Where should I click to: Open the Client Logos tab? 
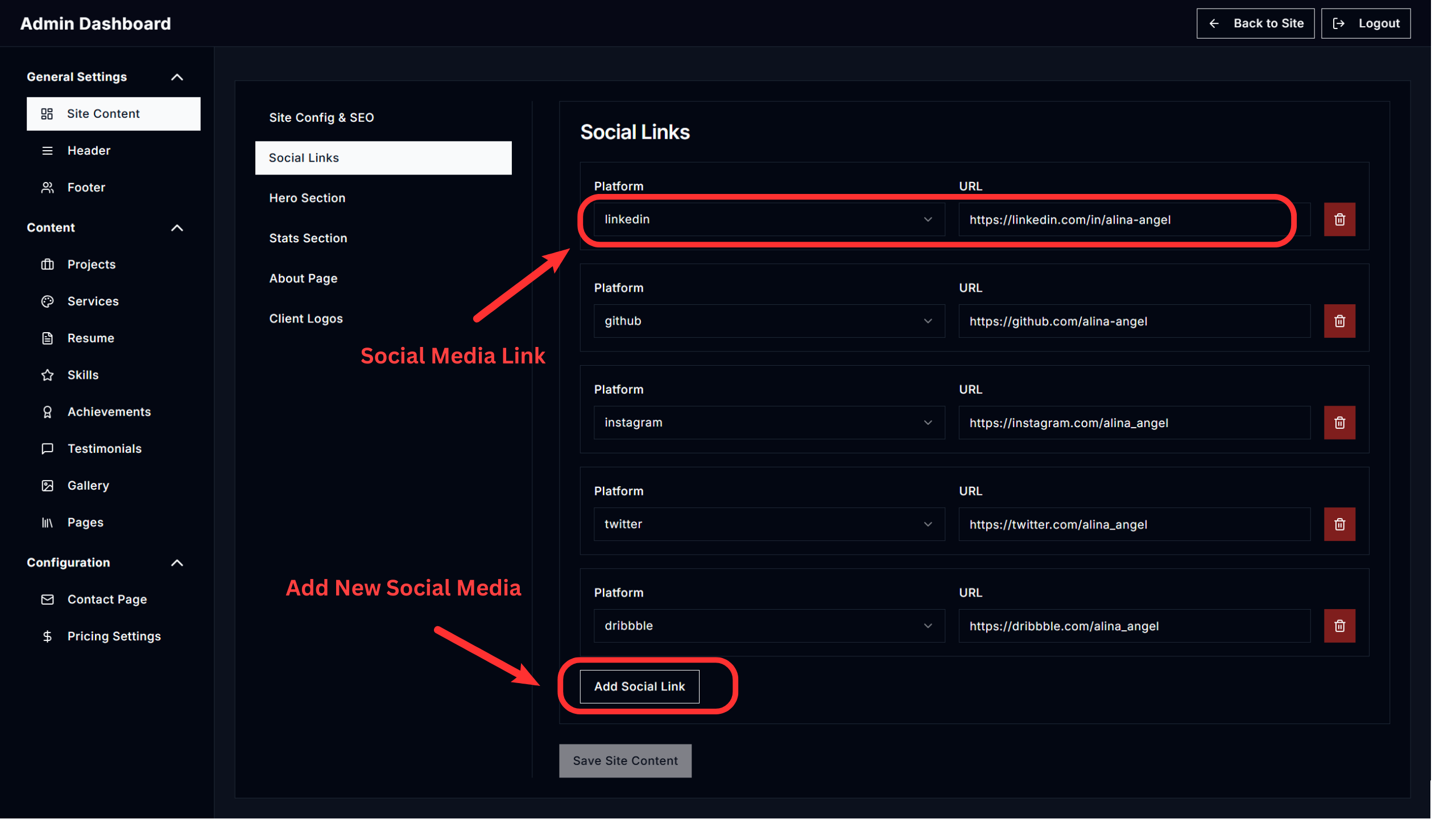306,318
